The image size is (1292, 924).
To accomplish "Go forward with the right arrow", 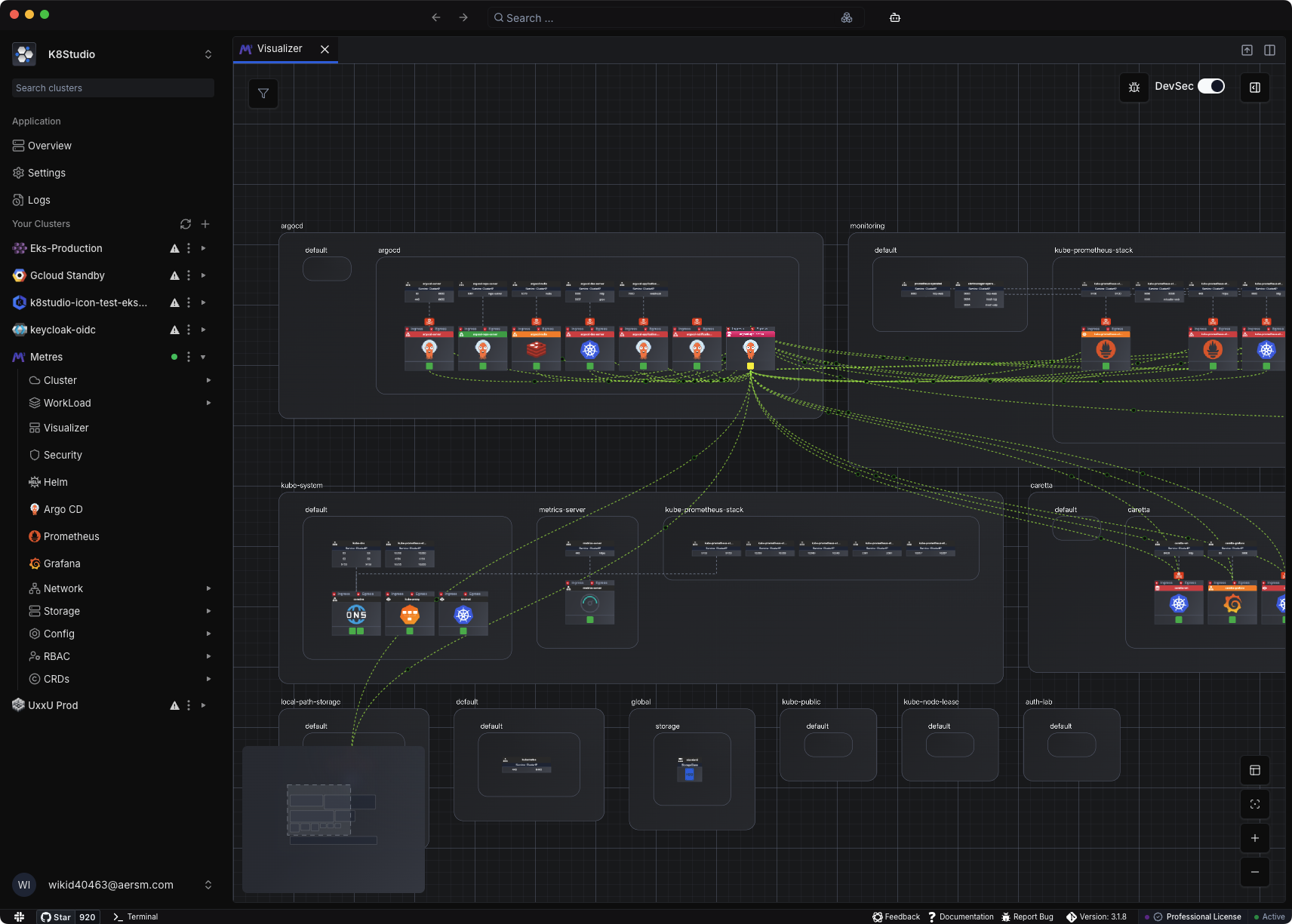I will click(x=463, y=17).
